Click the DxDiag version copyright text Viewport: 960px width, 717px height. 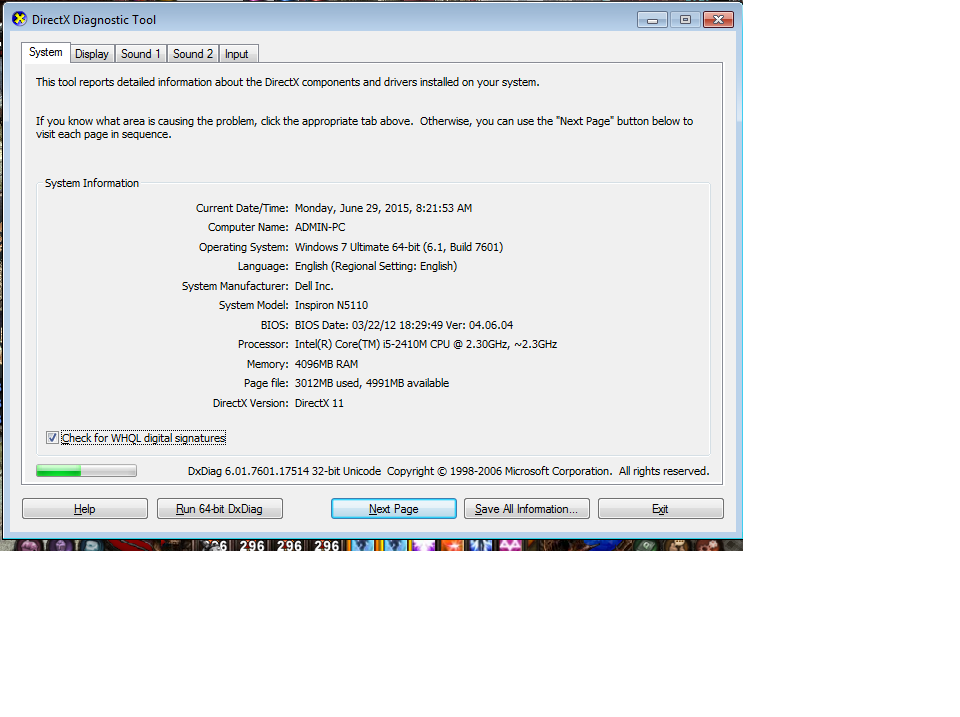[448, 471]
